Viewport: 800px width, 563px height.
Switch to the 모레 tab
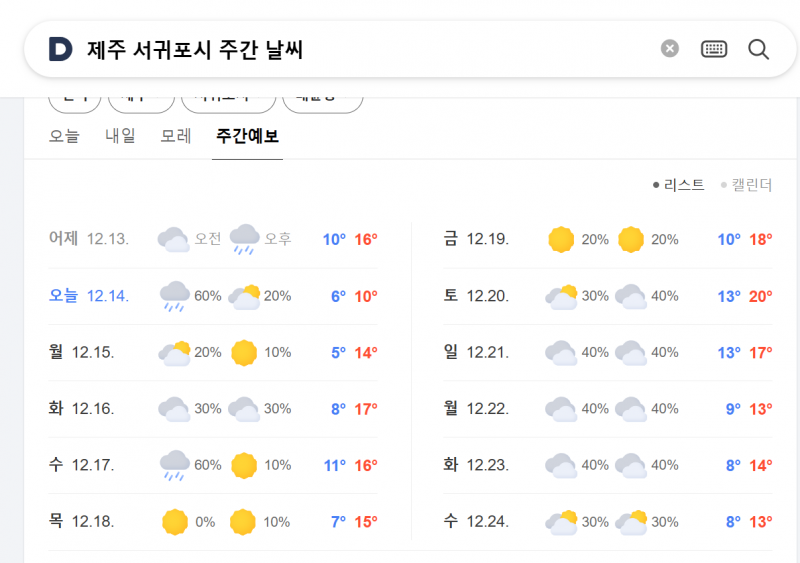click(176, 136)
